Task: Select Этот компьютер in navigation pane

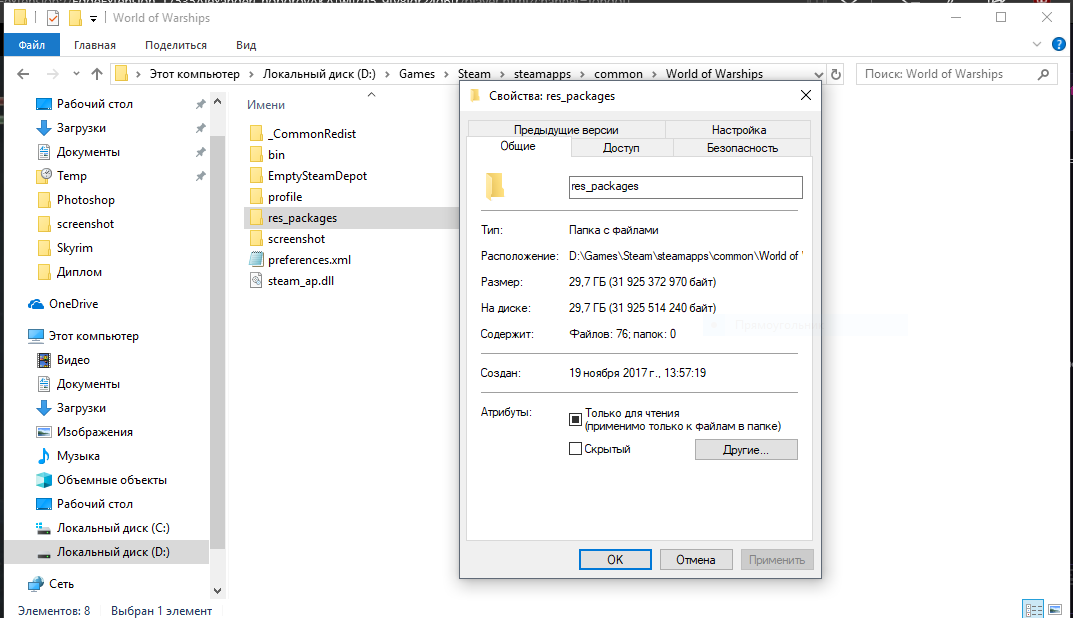Action: [x=93, y=336]
